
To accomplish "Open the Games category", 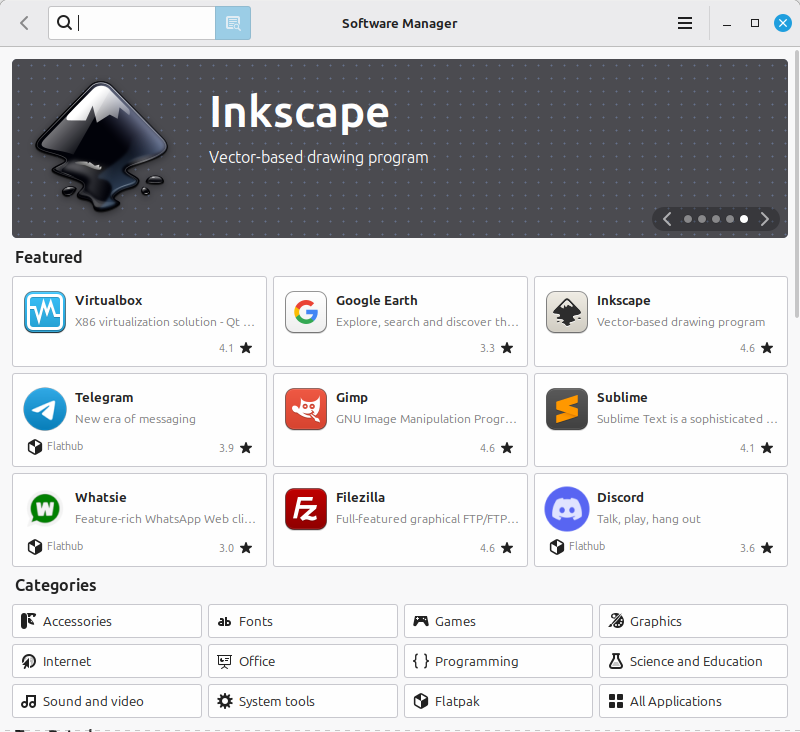I will [498, 621].
